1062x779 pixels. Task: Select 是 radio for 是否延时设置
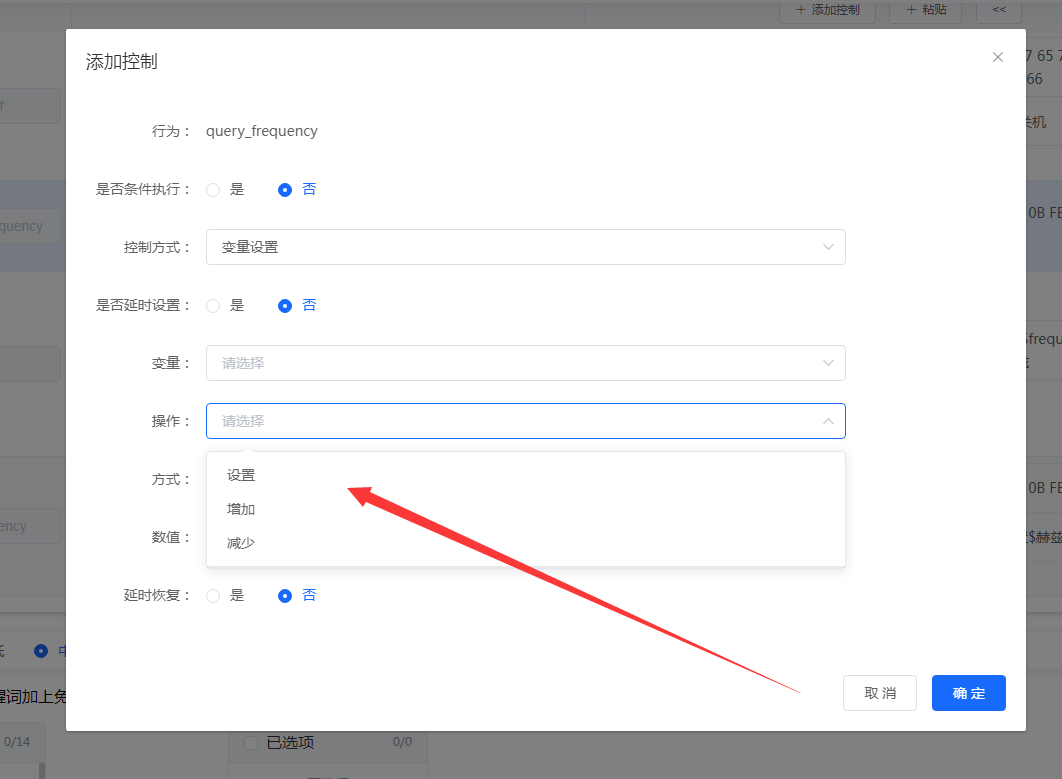point(212,305)
